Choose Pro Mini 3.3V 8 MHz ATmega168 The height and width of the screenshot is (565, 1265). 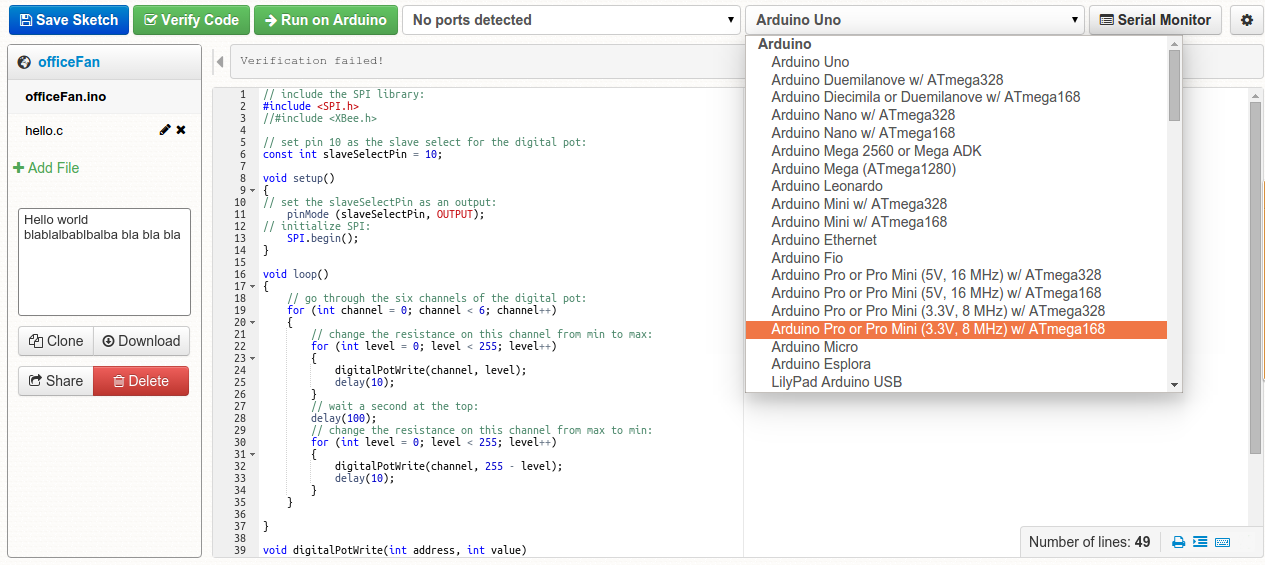point(956,329)
